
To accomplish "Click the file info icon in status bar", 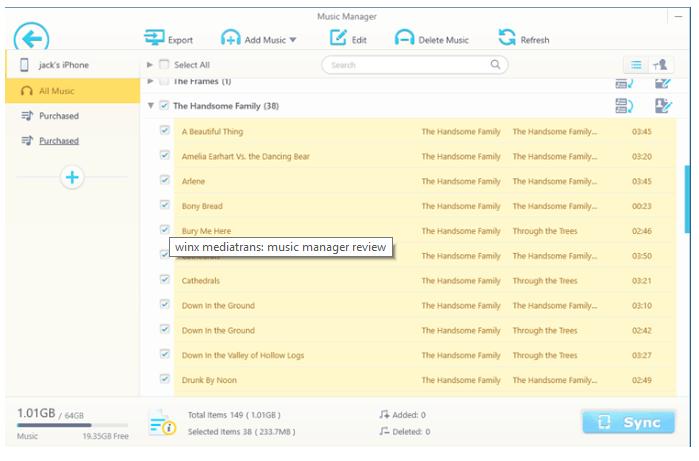I will click(x=162, y=423).
